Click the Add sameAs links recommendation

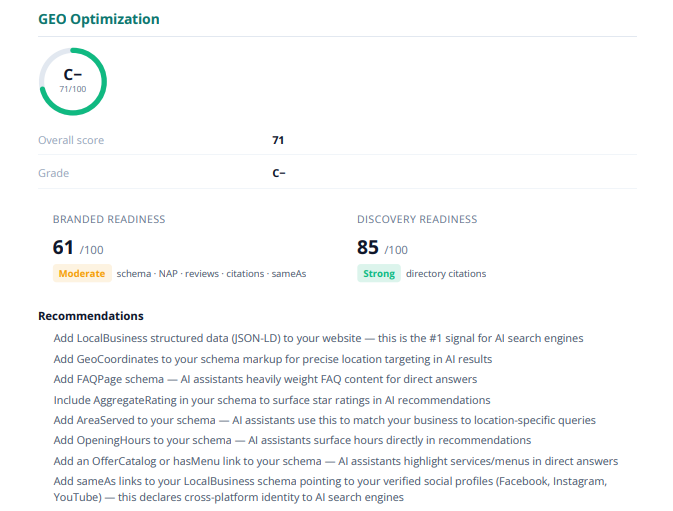click(x=330, y=489)
